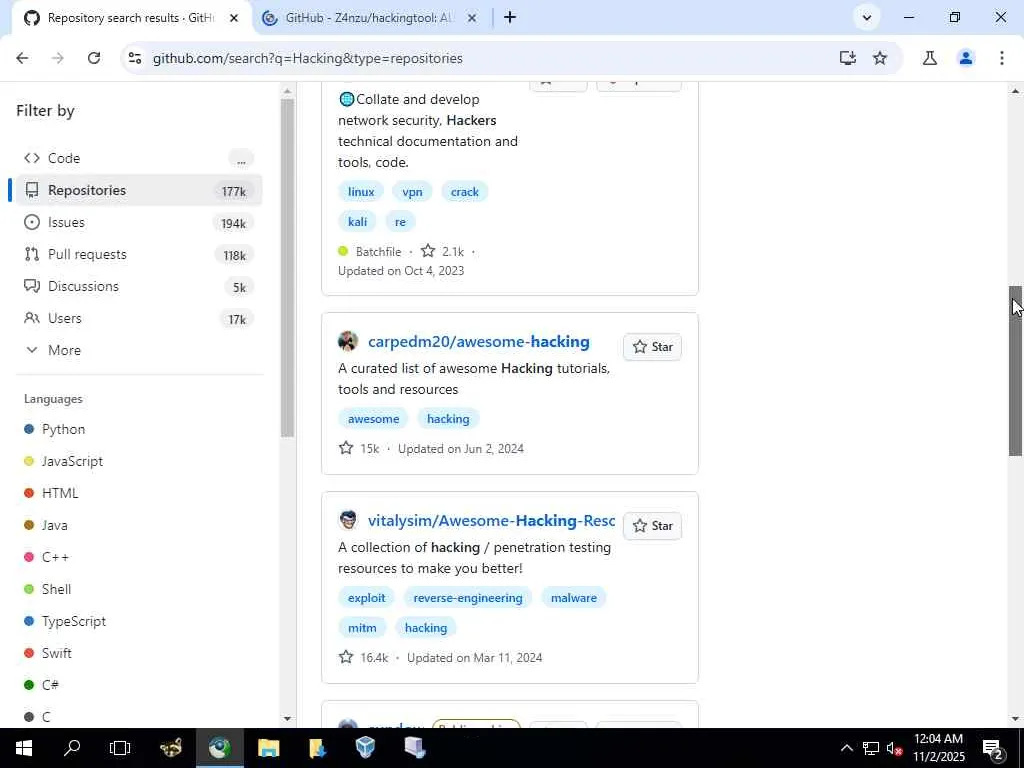This screenshot has width=1024, height=768.
Task: Reload the current page
Action: 94,58
